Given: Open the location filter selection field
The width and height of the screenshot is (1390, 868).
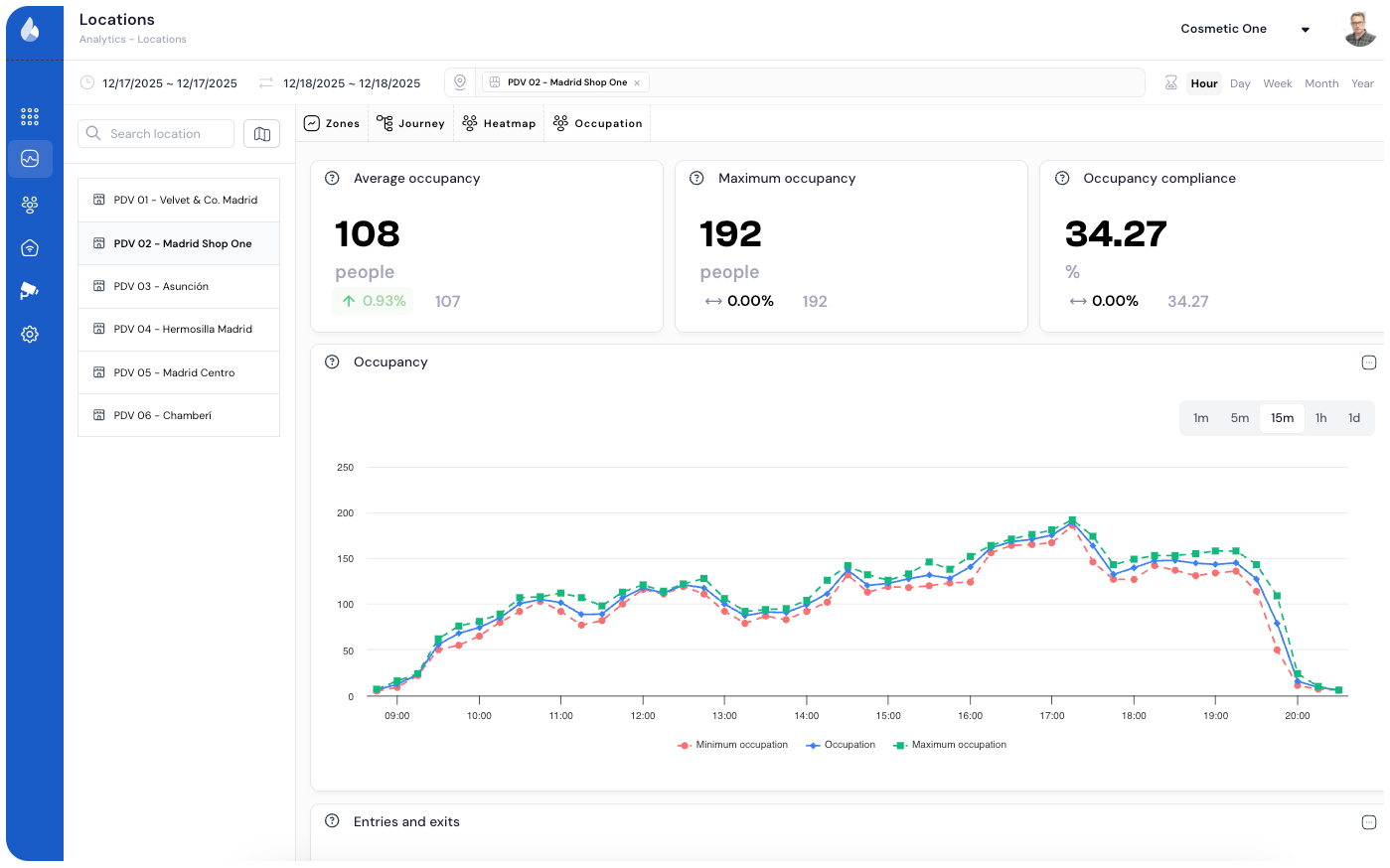Looking at the screenshot, I should (894, 82).
